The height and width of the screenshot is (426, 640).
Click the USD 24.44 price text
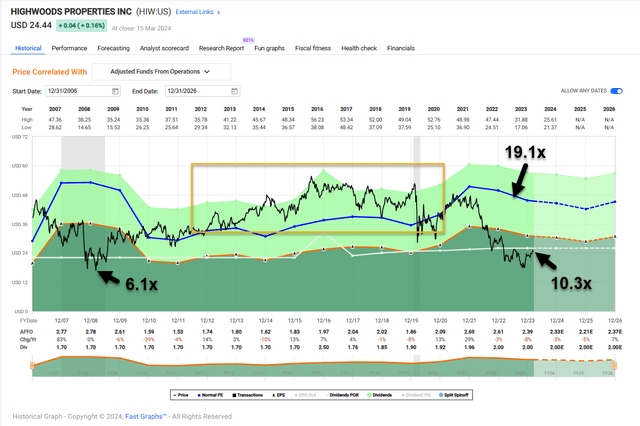click(31, 25)
